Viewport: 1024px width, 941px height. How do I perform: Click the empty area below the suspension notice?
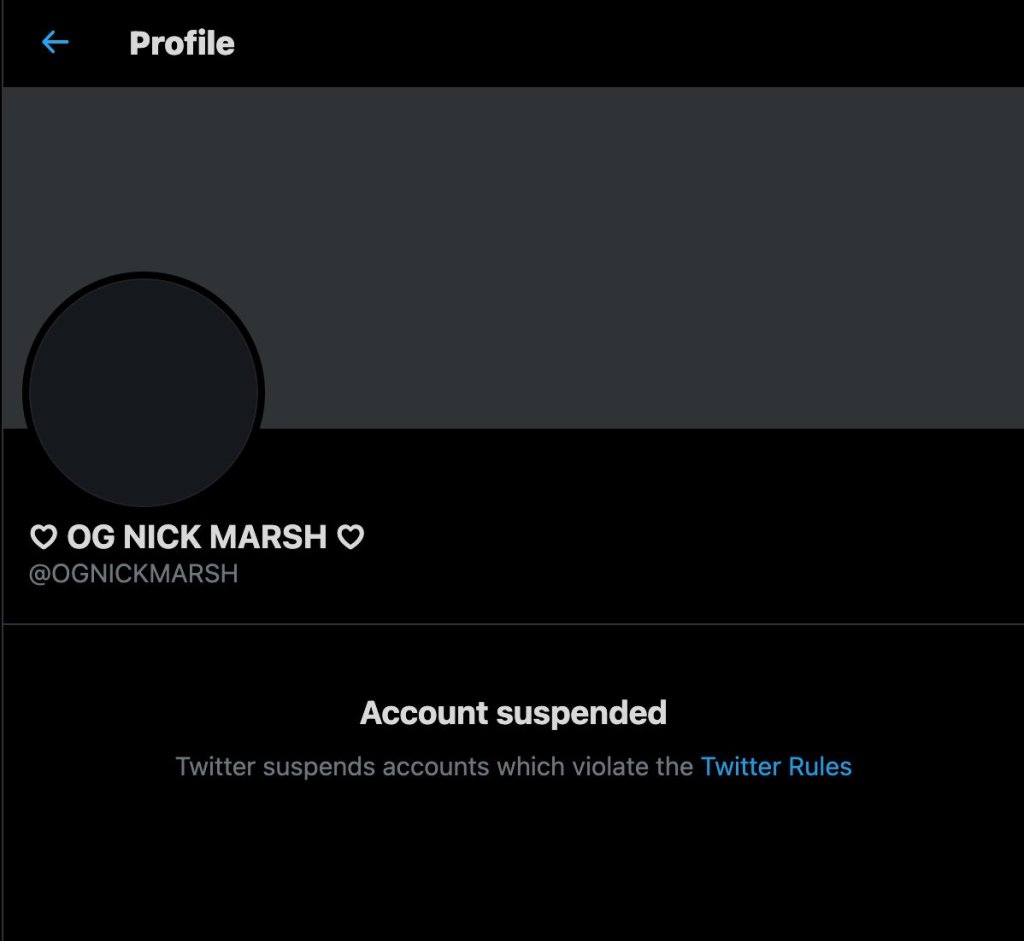tap(512, 870)
